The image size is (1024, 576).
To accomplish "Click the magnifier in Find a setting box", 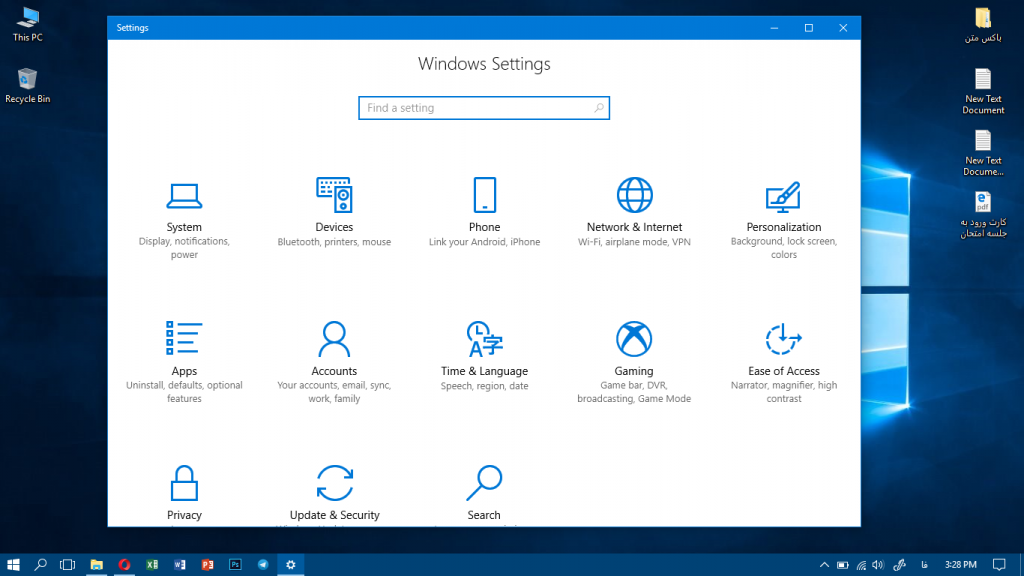I will pos(598,108).
